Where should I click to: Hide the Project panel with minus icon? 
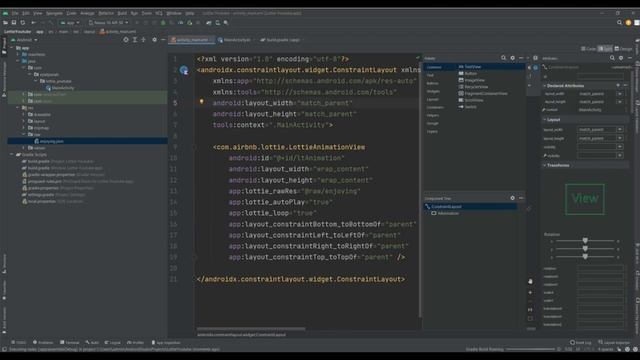(163, 40)
